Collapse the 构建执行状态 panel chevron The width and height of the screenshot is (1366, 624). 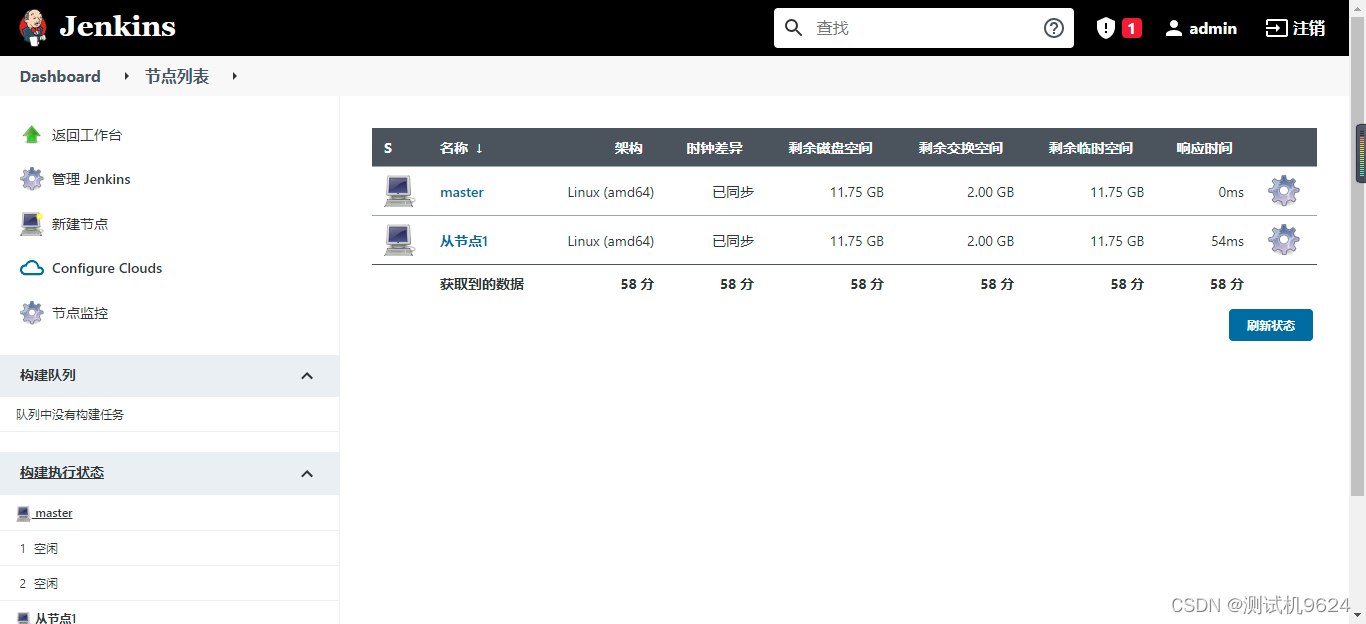pyautogui.click(x=307, y=474)
